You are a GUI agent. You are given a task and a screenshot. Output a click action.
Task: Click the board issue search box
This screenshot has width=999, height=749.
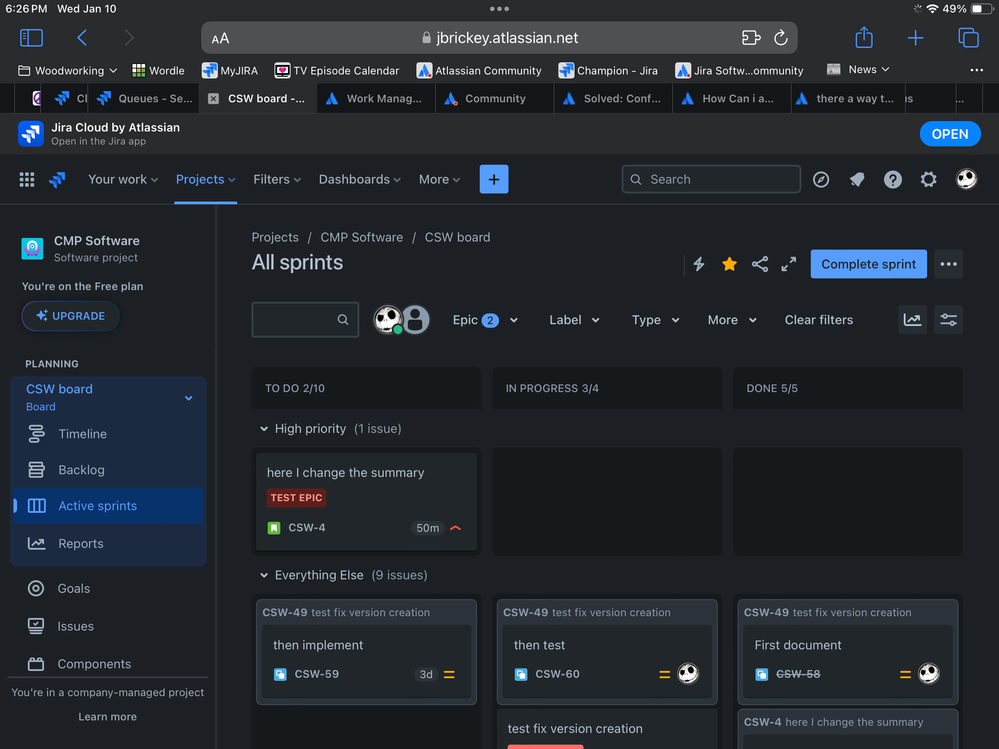point(305,320)
